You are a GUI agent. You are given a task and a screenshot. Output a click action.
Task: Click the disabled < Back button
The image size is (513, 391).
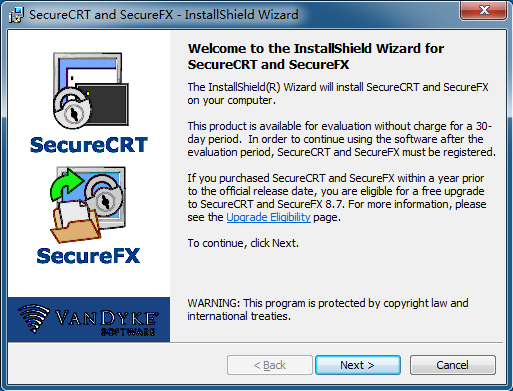(270, 365)
